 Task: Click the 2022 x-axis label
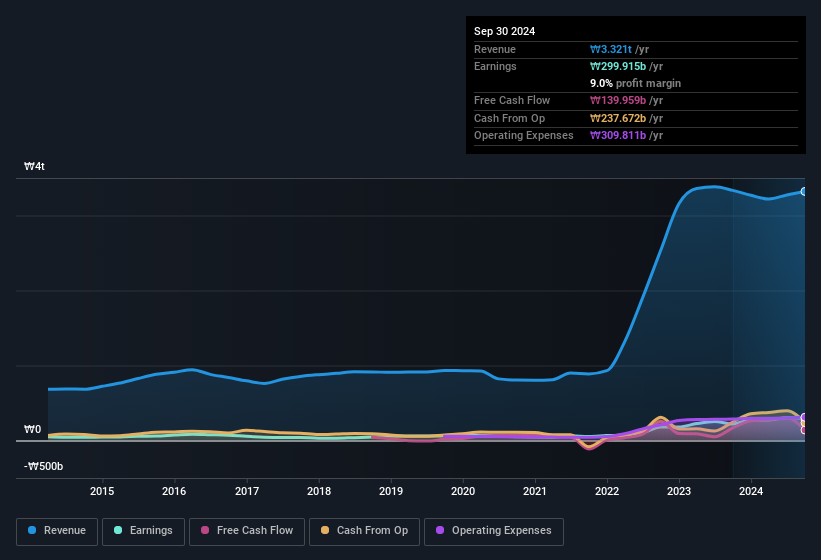[607, 491]
